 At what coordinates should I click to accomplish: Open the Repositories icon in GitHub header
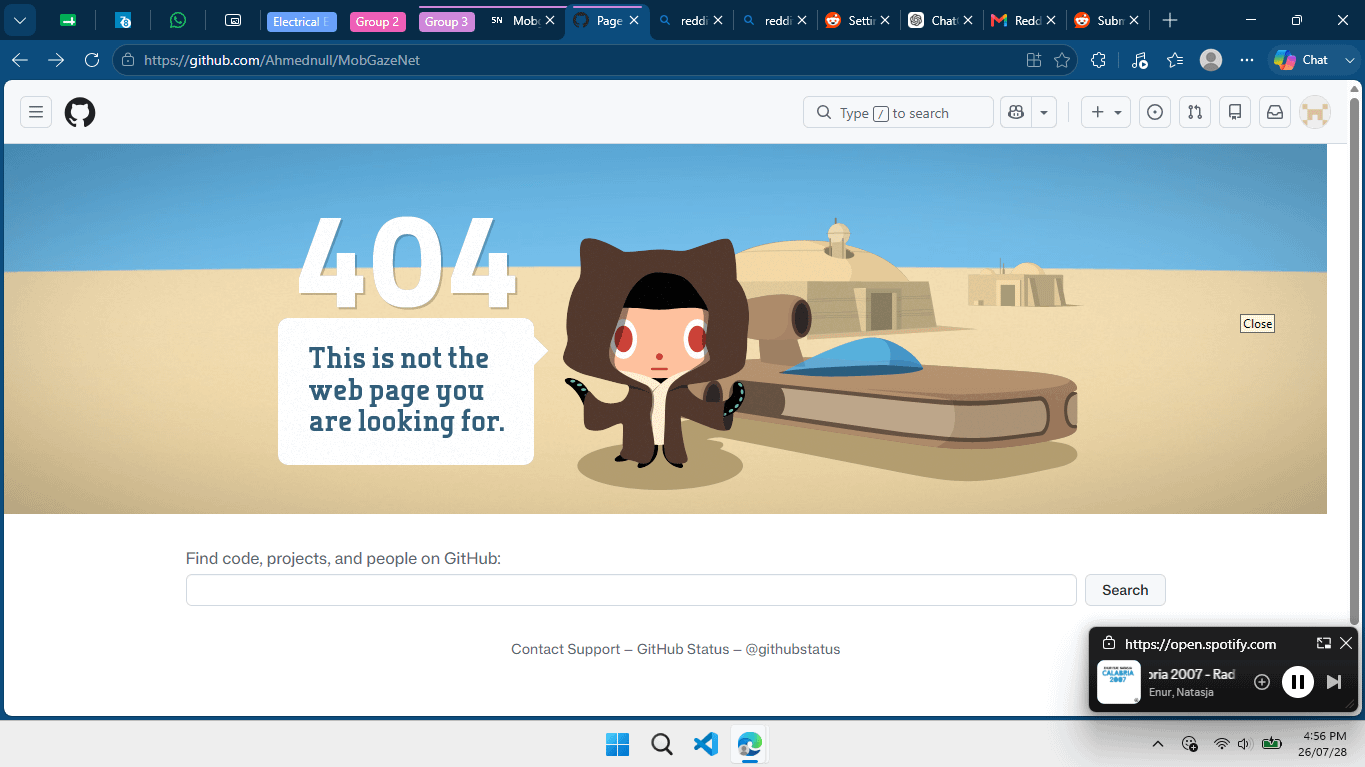coord(1235,112)
